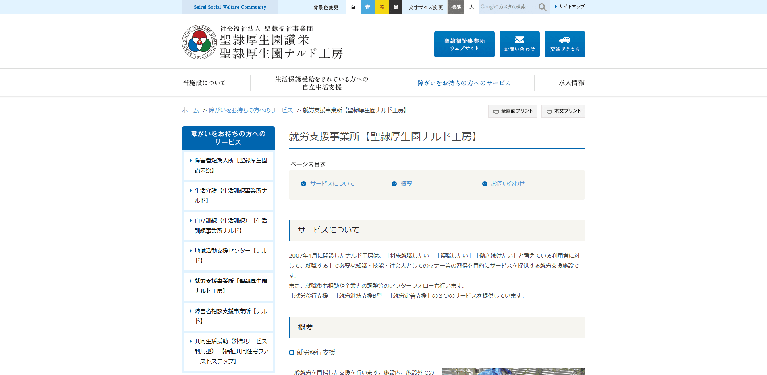Open the 施設について menu item
Image resolution: width=767 pixels, height=375 pixels.
pyautogui.click(x=204, y=83)
